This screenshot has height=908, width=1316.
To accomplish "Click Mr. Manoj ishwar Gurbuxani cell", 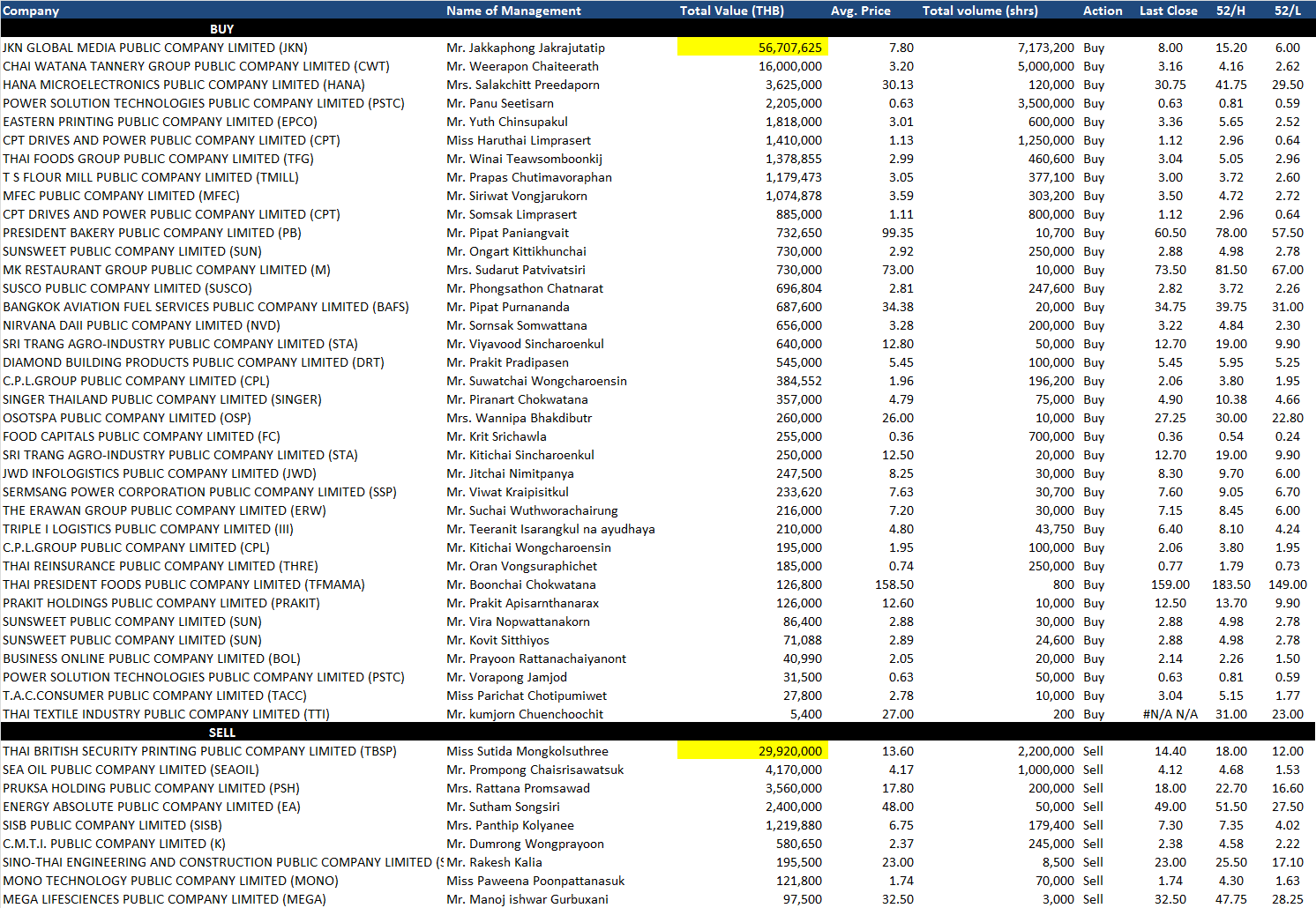I will (x=527, y=899).
